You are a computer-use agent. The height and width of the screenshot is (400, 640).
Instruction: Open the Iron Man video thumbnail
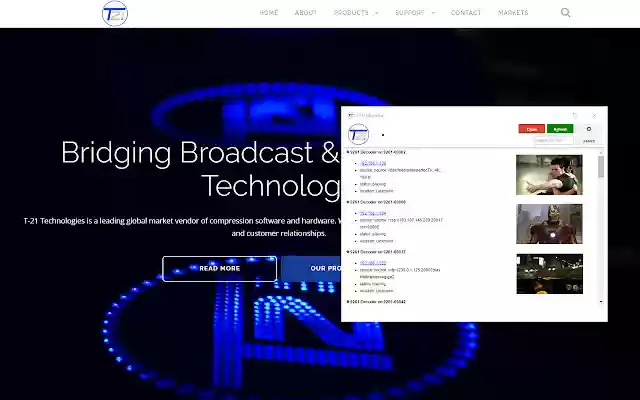549,224
